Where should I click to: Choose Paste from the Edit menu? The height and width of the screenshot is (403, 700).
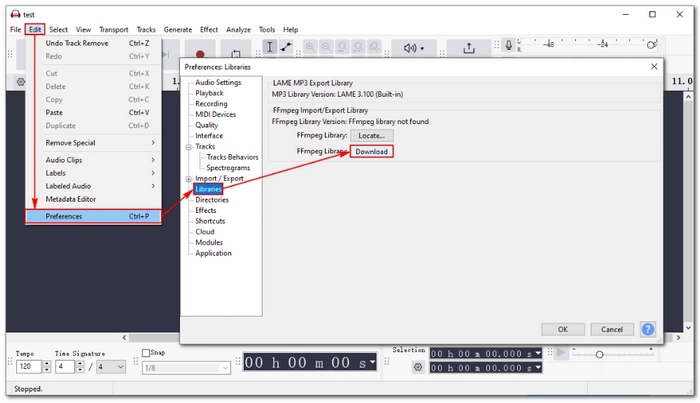93,112
